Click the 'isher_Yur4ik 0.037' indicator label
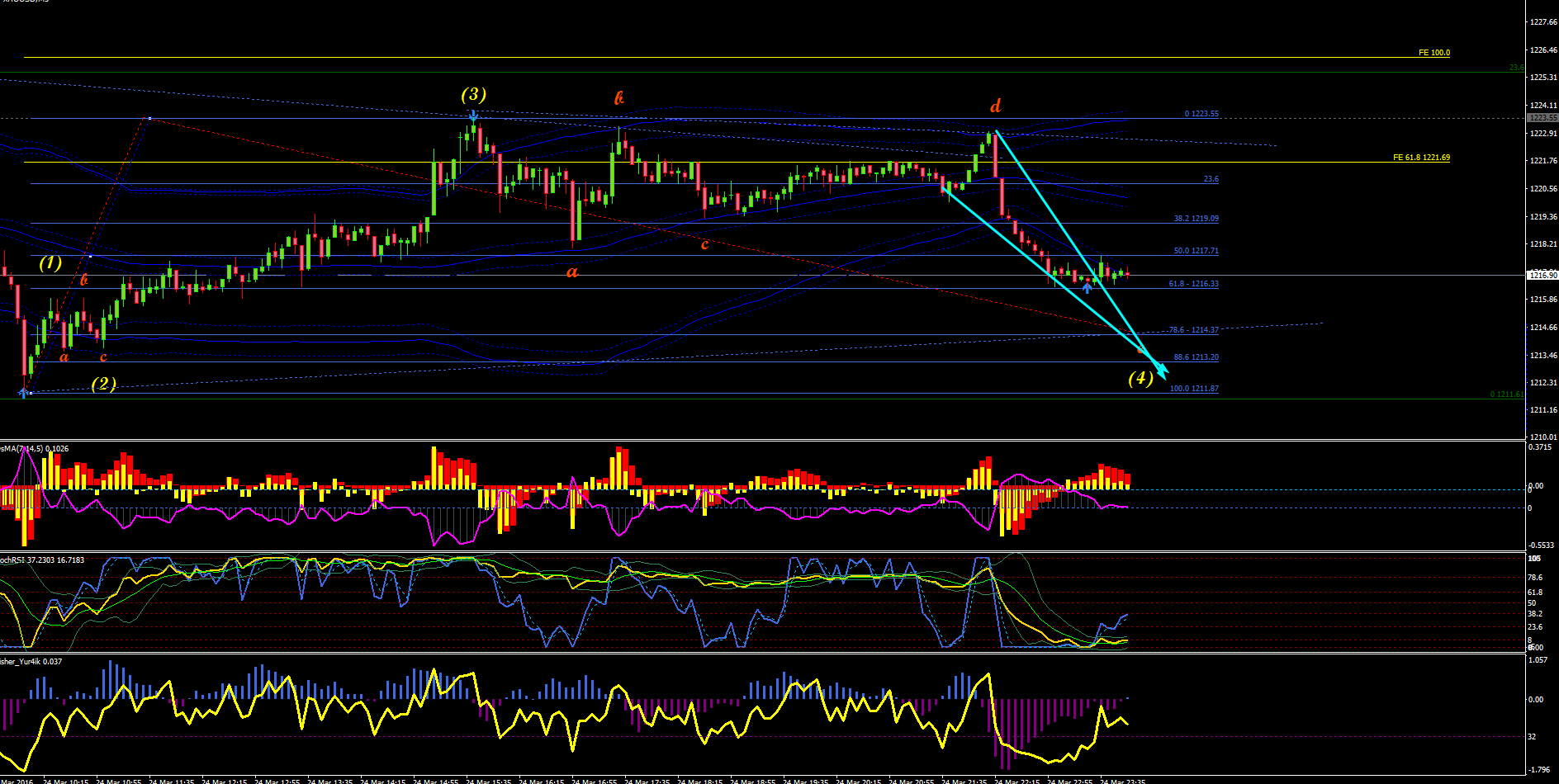Viewport: 1559px width, 784px height. 31,662
